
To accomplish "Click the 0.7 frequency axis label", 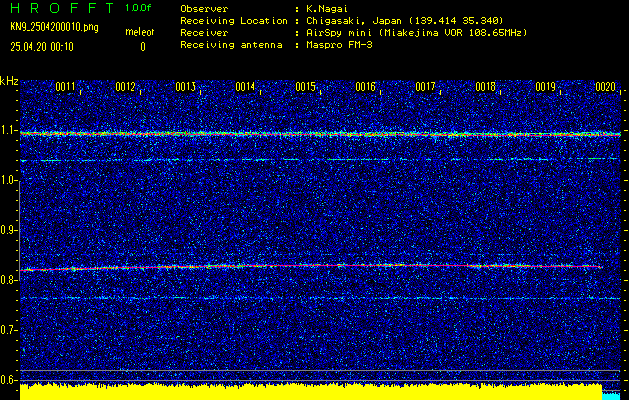I will [x=7, y=330].
